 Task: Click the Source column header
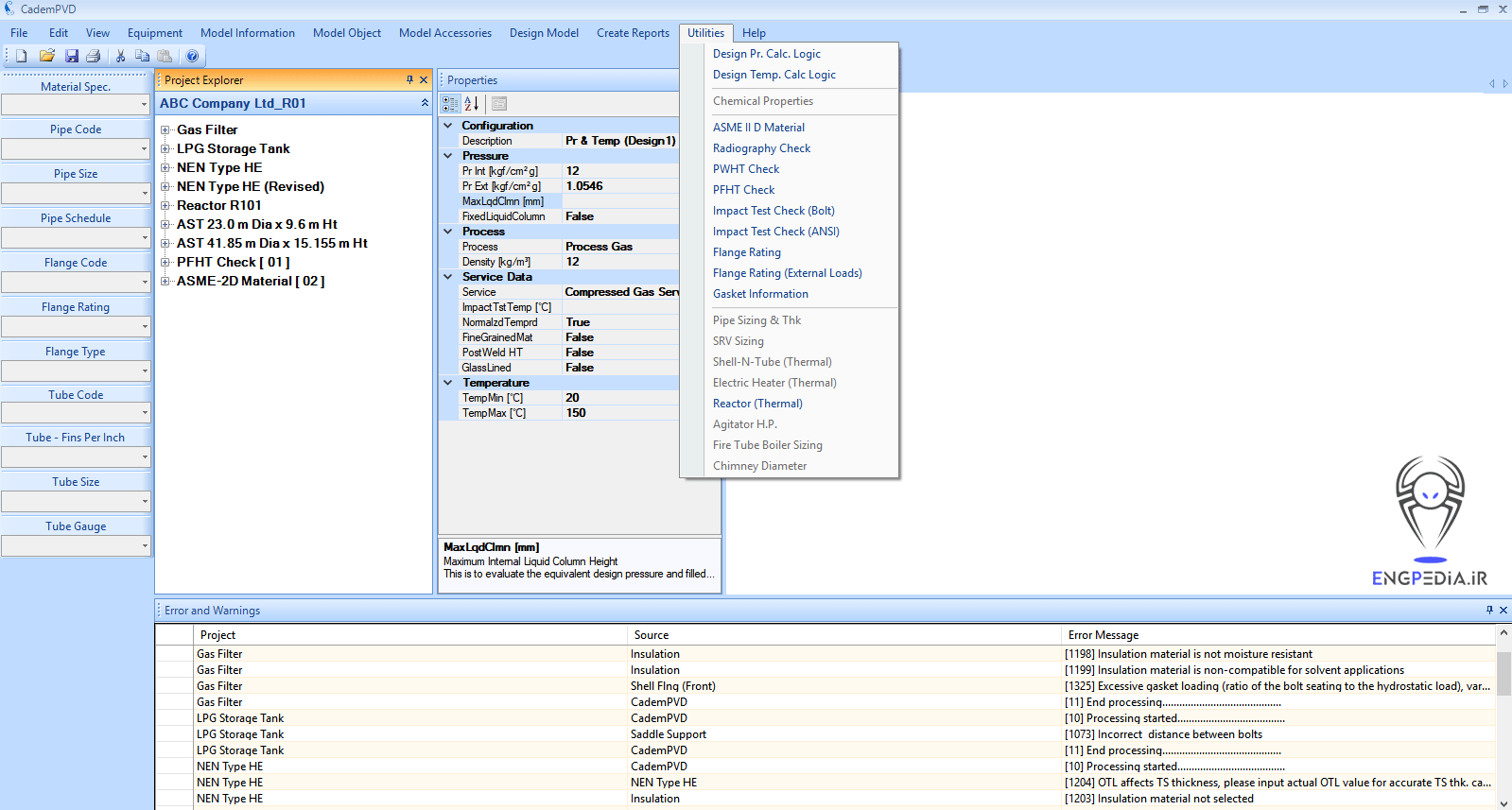click(x=843, y=635)
